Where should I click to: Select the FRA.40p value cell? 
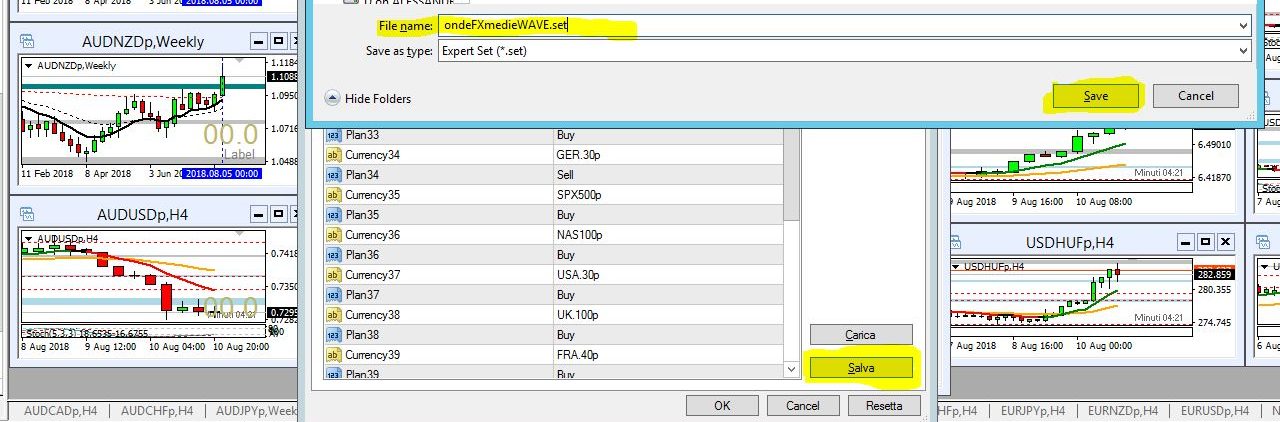point(667,355)
